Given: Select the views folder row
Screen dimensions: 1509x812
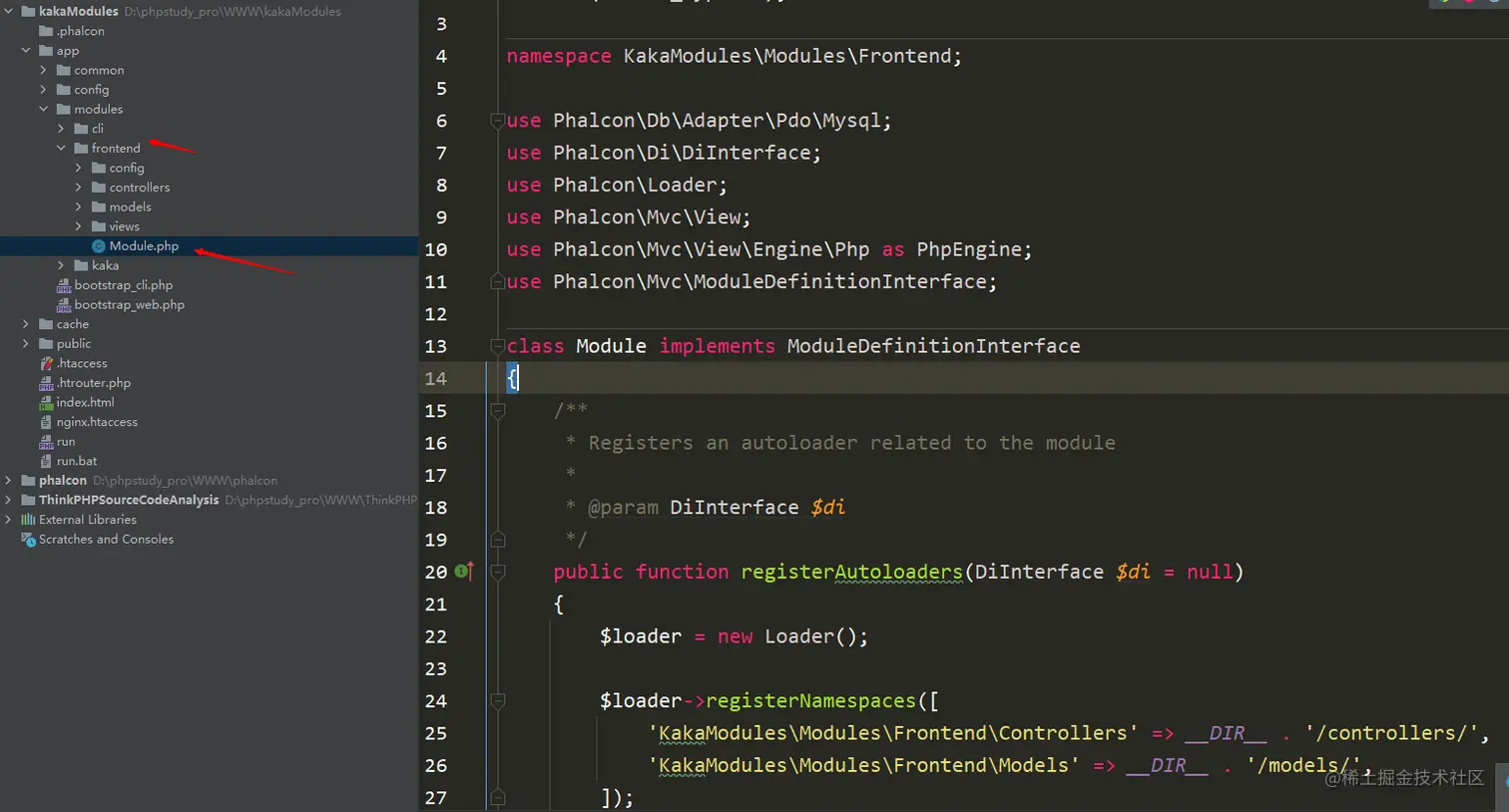Looking at the screenshot, I should click(209, 226).
